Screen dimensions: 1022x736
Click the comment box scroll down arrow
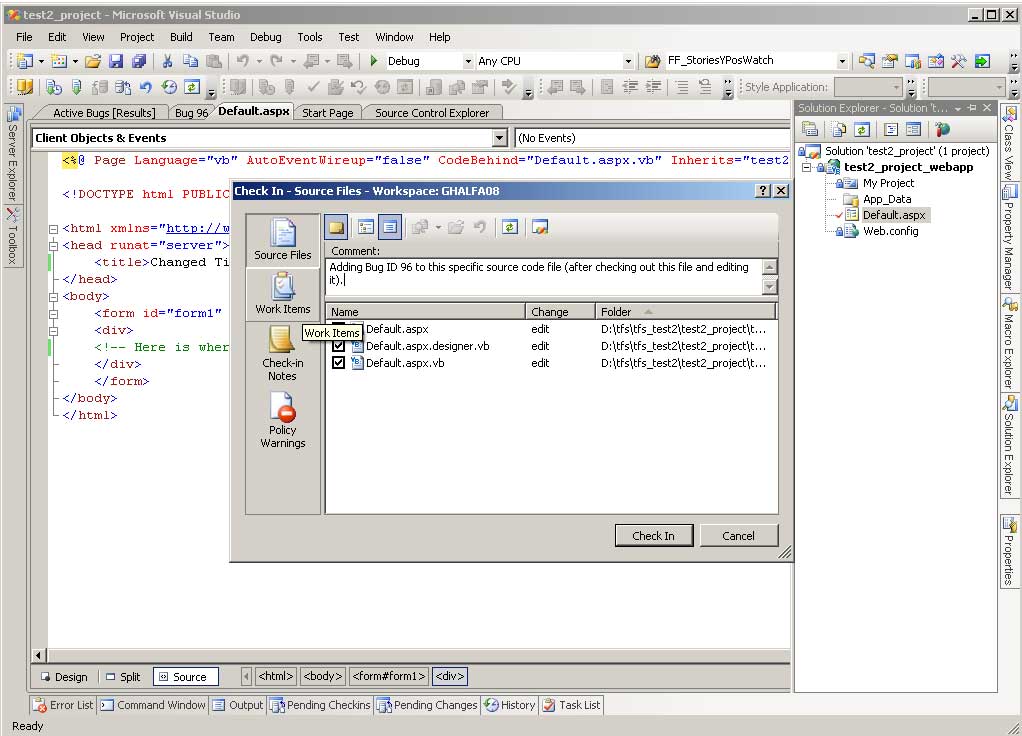coord(770,286)
